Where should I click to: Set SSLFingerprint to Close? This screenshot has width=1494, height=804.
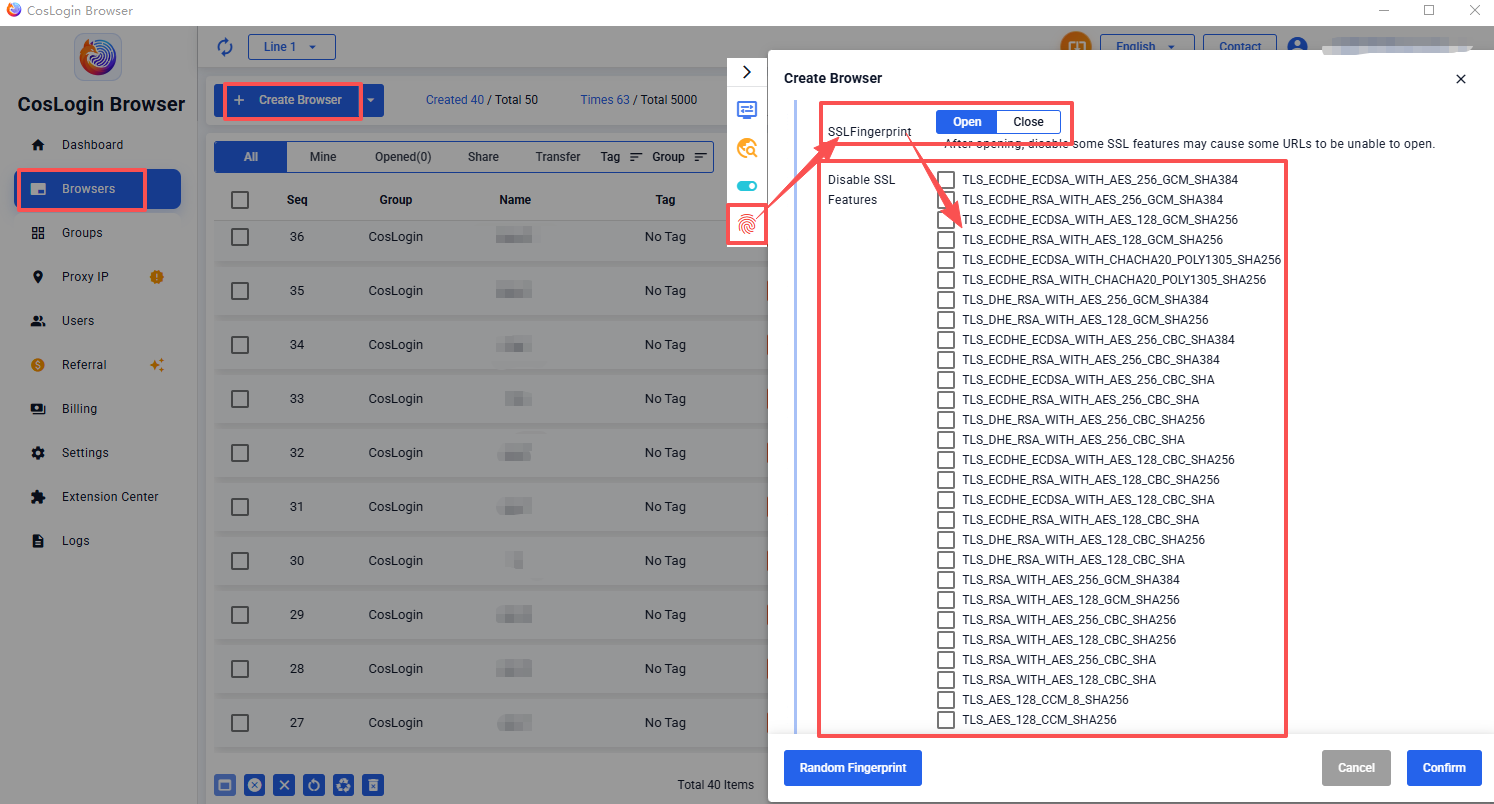point(1029,122)
